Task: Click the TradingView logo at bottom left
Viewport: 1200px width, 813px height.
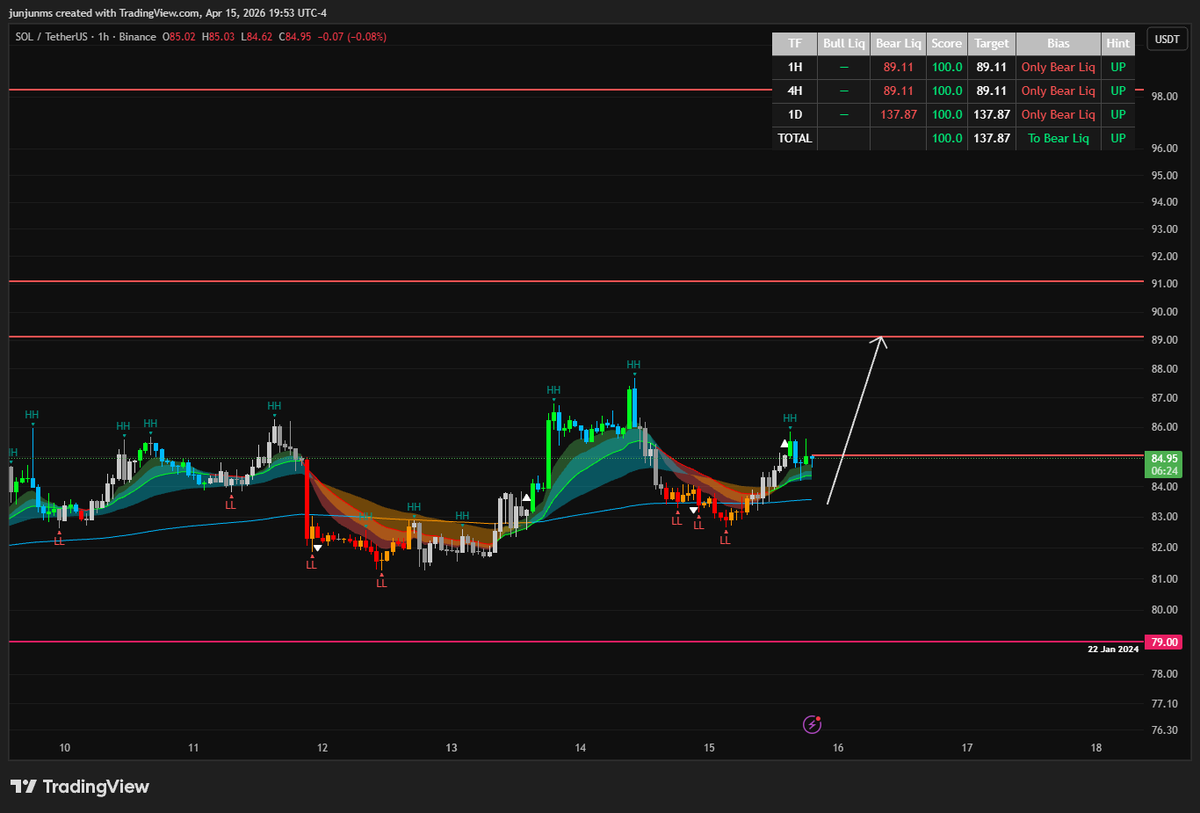Action: (x=80, y=787)
